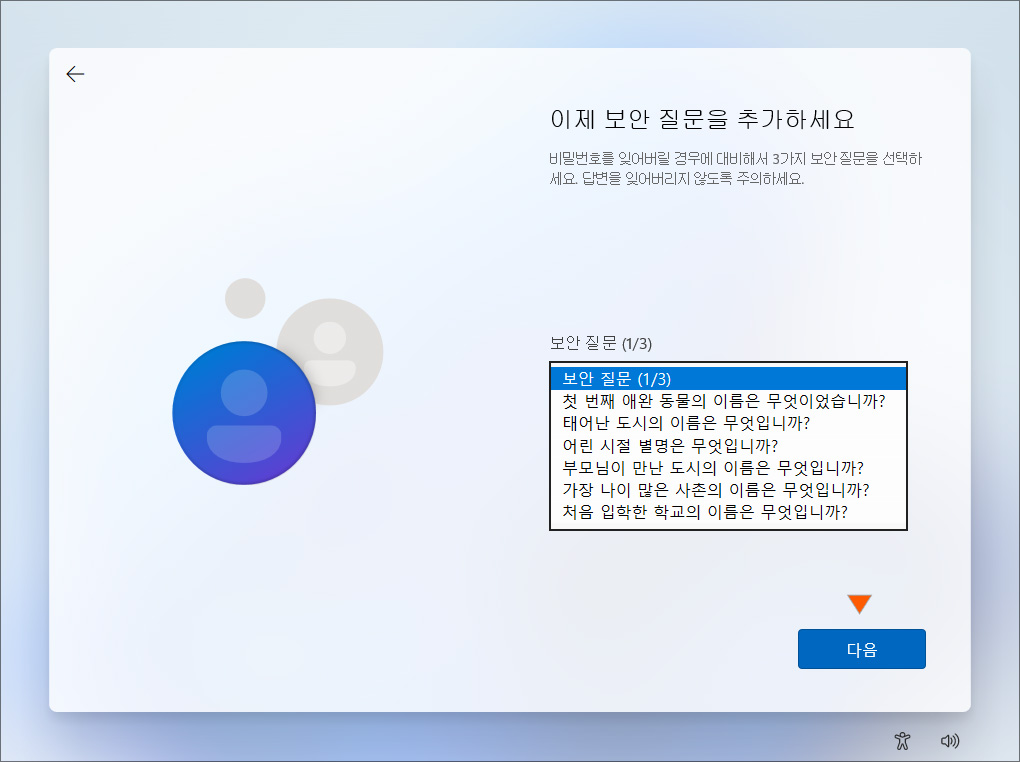Choose 가장 나이 많은 사촌의 이름은 무엇입니까?
Screen dimensions: 1020x762
[728, 490]
